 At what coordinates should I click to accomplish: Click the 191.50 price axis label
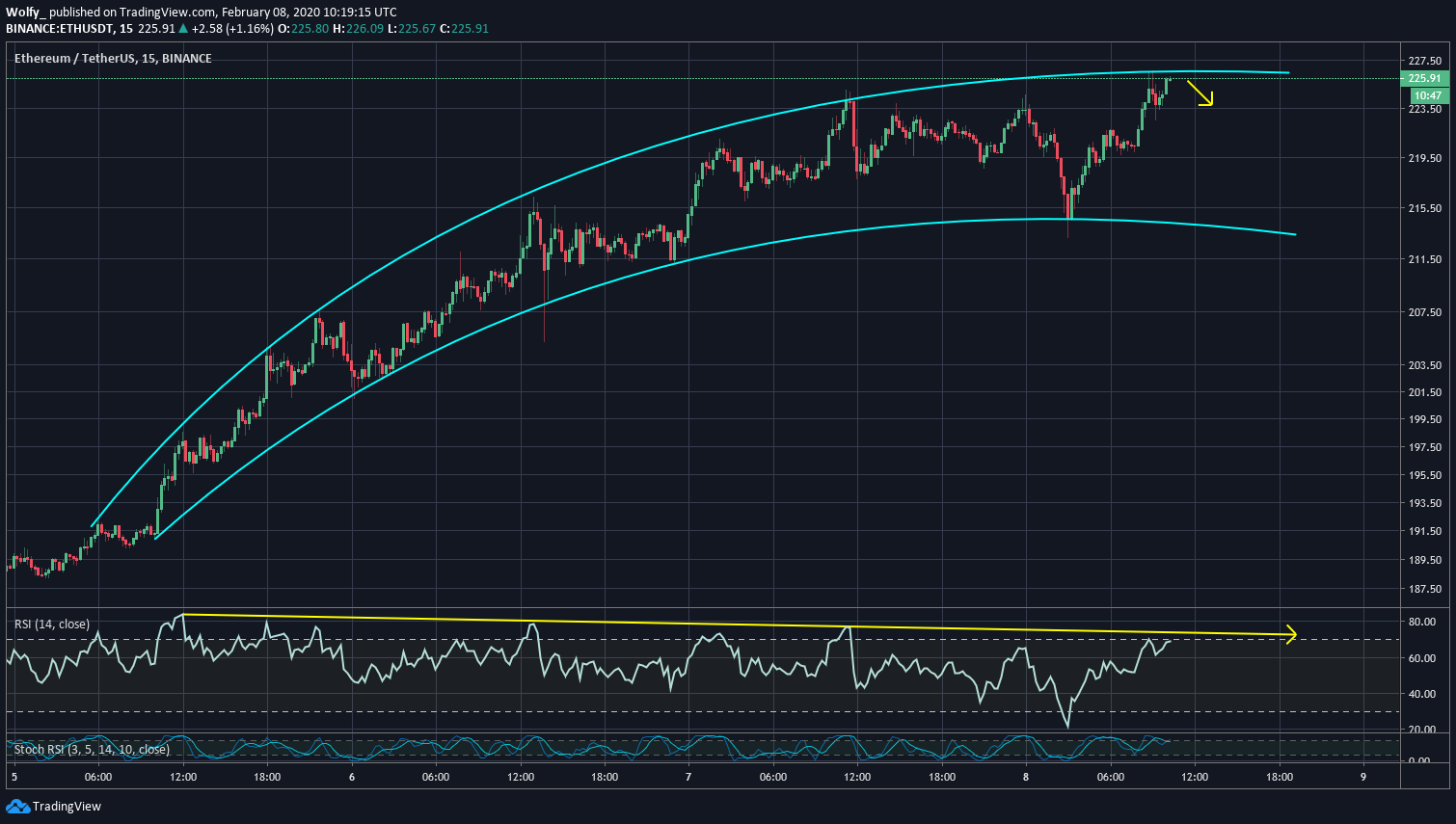pyautogui.click(x=1424, y=531)
